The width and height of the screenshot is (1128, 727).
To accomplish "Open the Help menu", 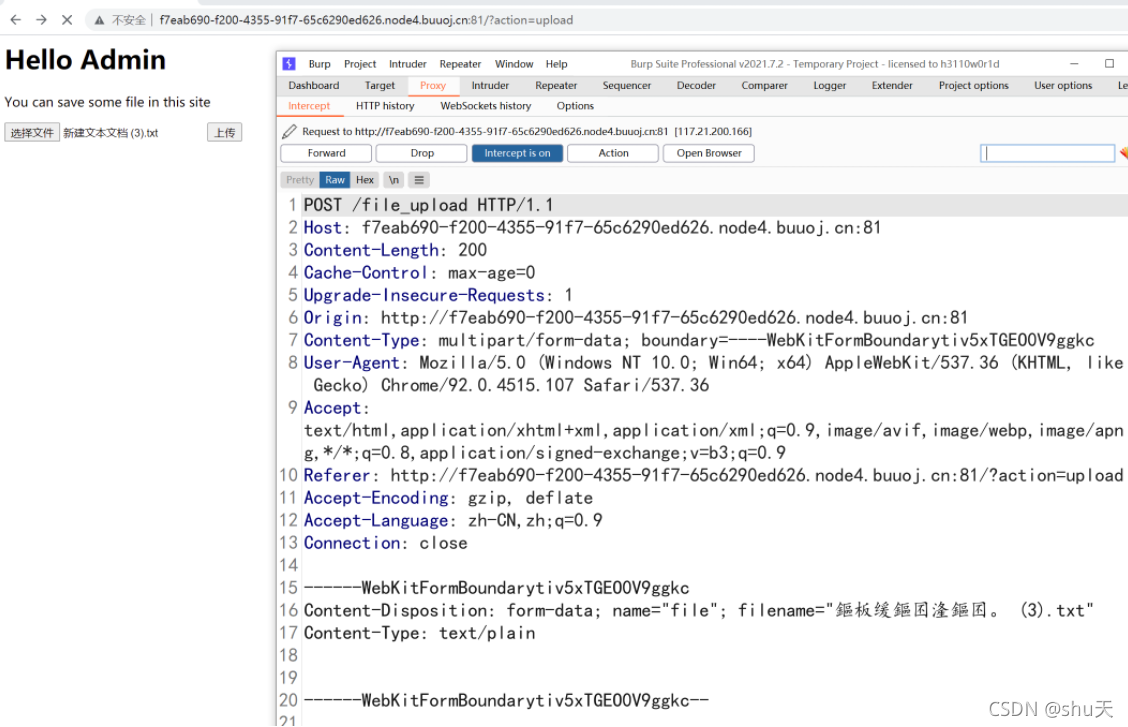I will [556, 64].
